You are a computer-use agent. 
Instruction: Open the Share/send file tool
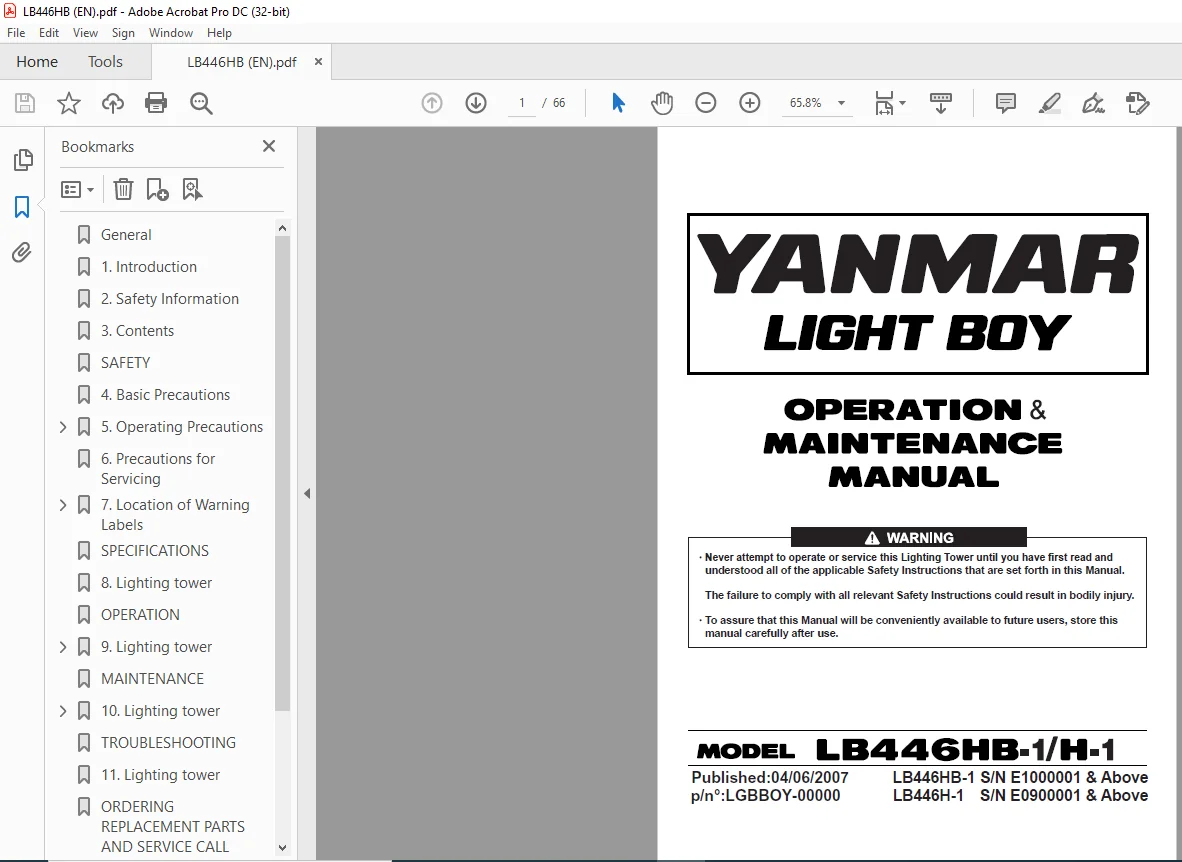1137,103
